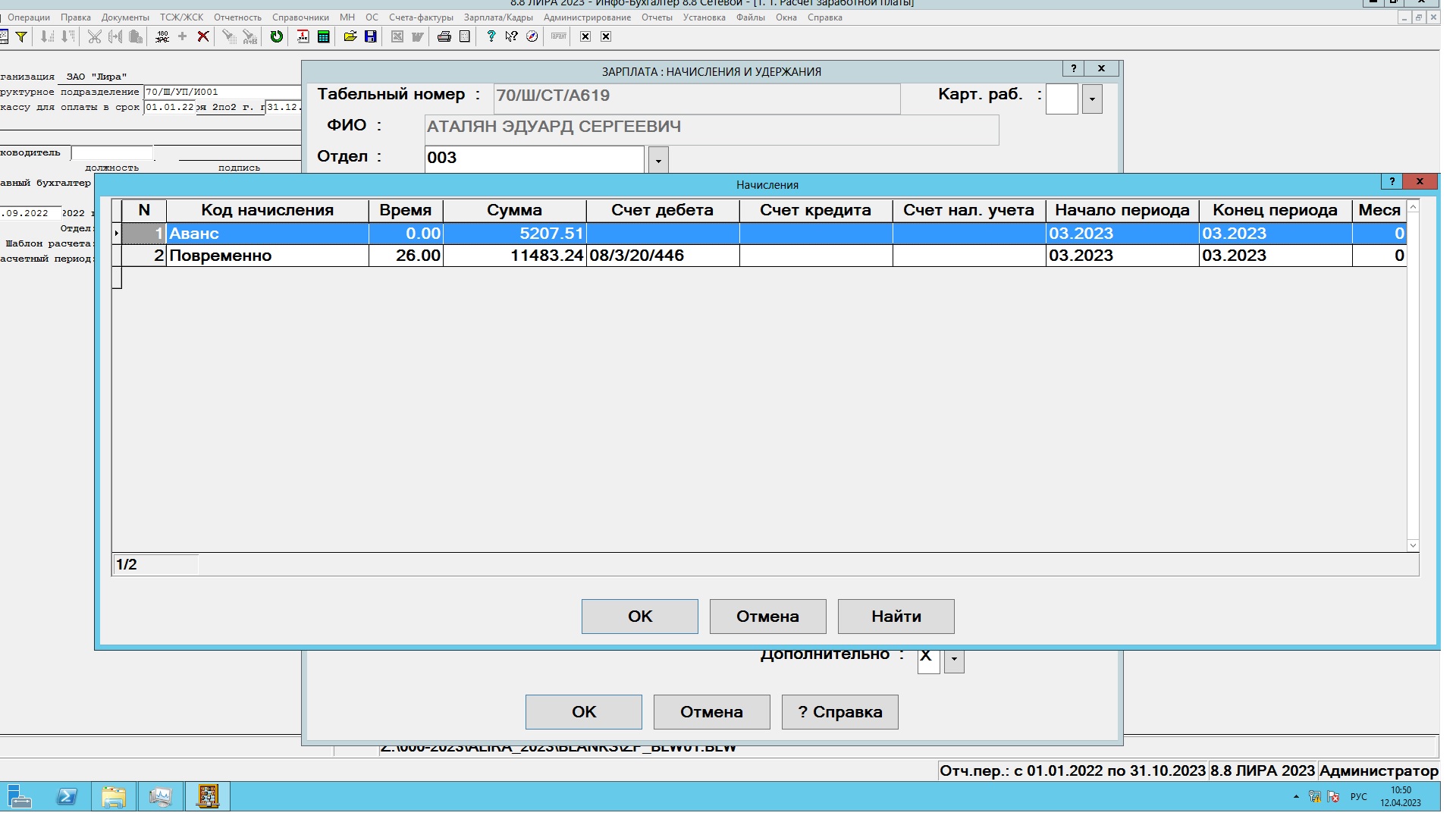Viewport: 1456px width, 819px height.
Task: Select the Повременно accrual row
Action: (265, 256)
